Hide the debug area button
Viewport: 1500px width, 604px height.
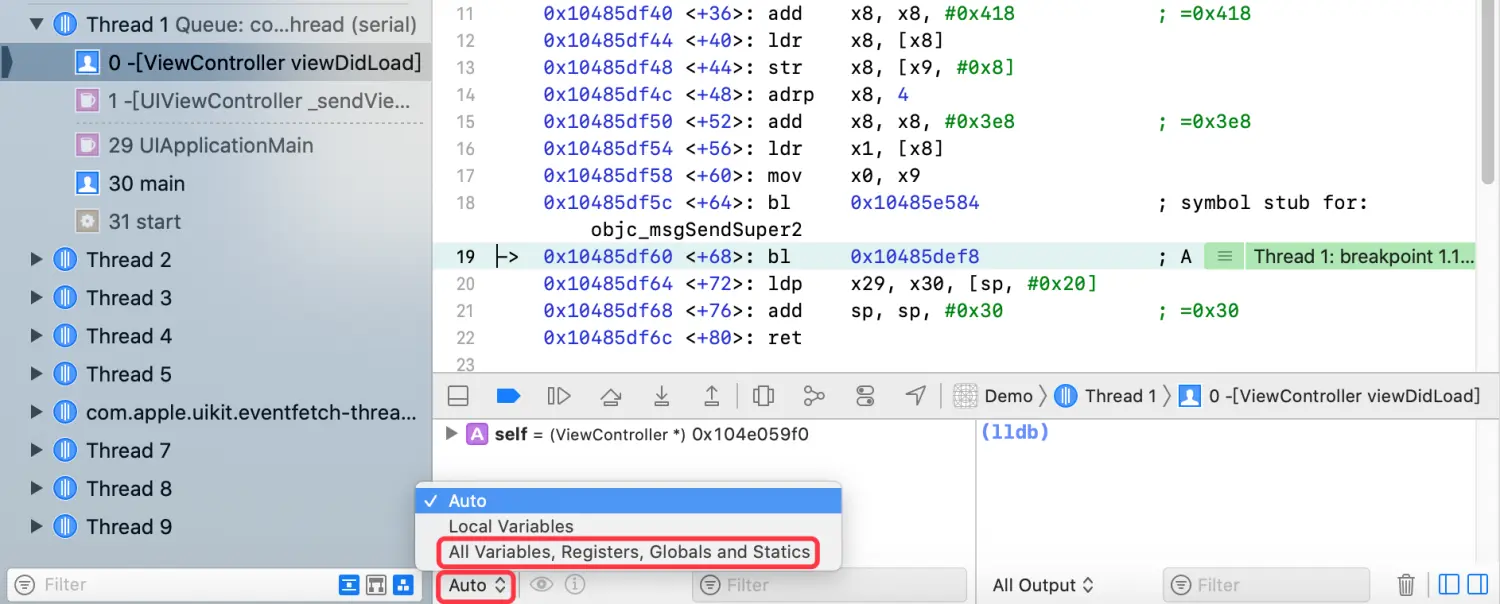458,396
